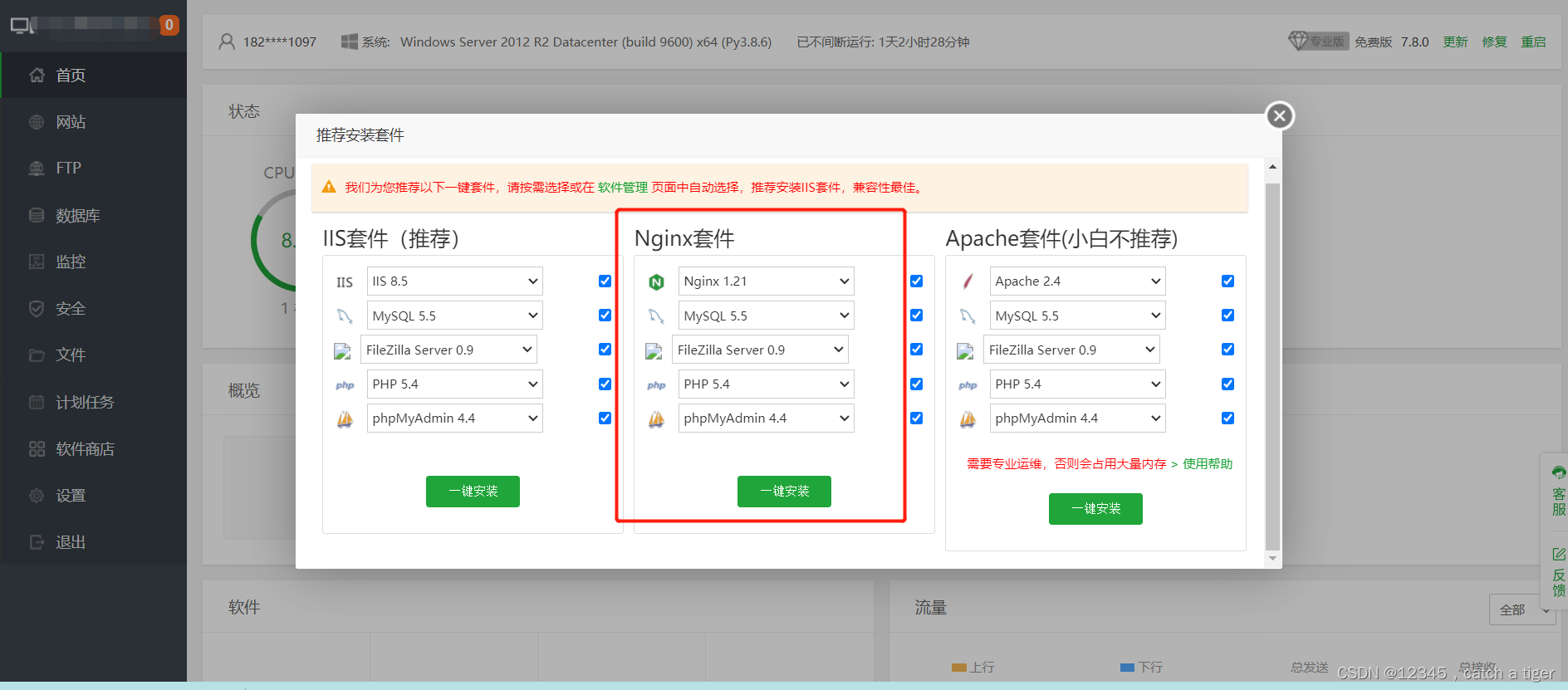Click the 软件管理 link in notice

tap(623, 188)
